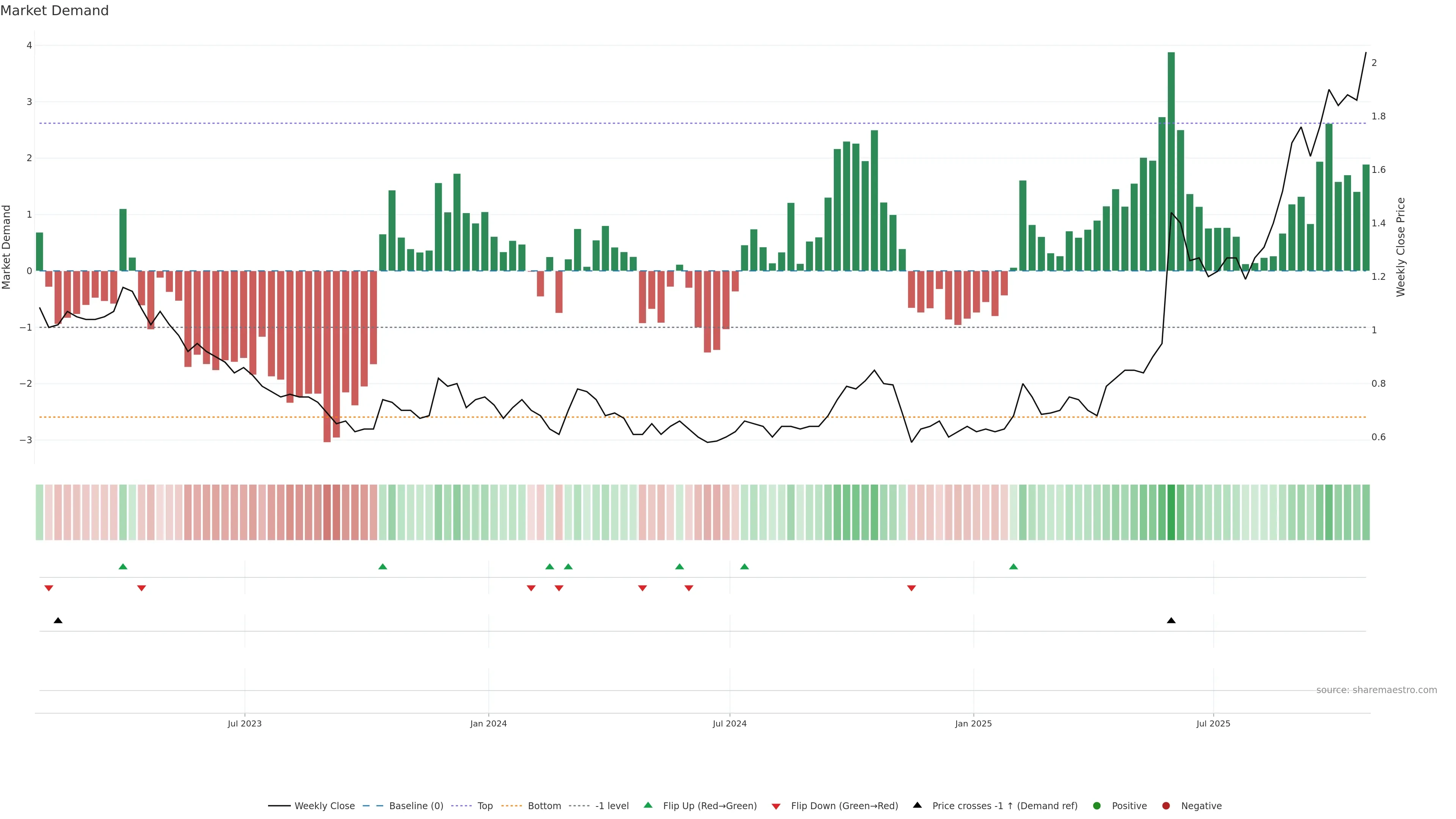Click the Jan 2024 axis label
The image size is (1456, 819).
coord(488,723)
